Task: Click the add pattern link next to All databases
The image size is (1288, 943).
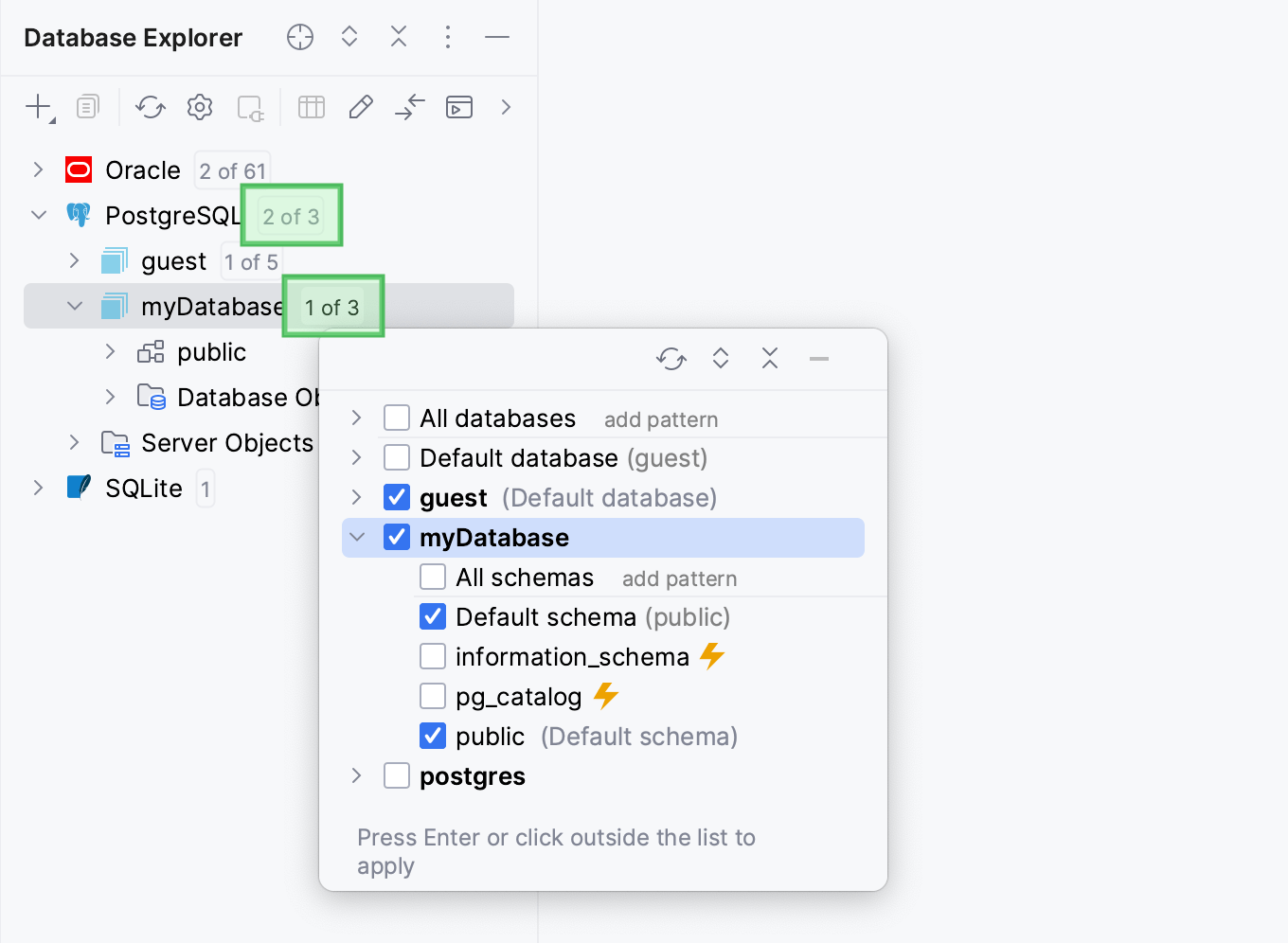Action: [661, 419]
